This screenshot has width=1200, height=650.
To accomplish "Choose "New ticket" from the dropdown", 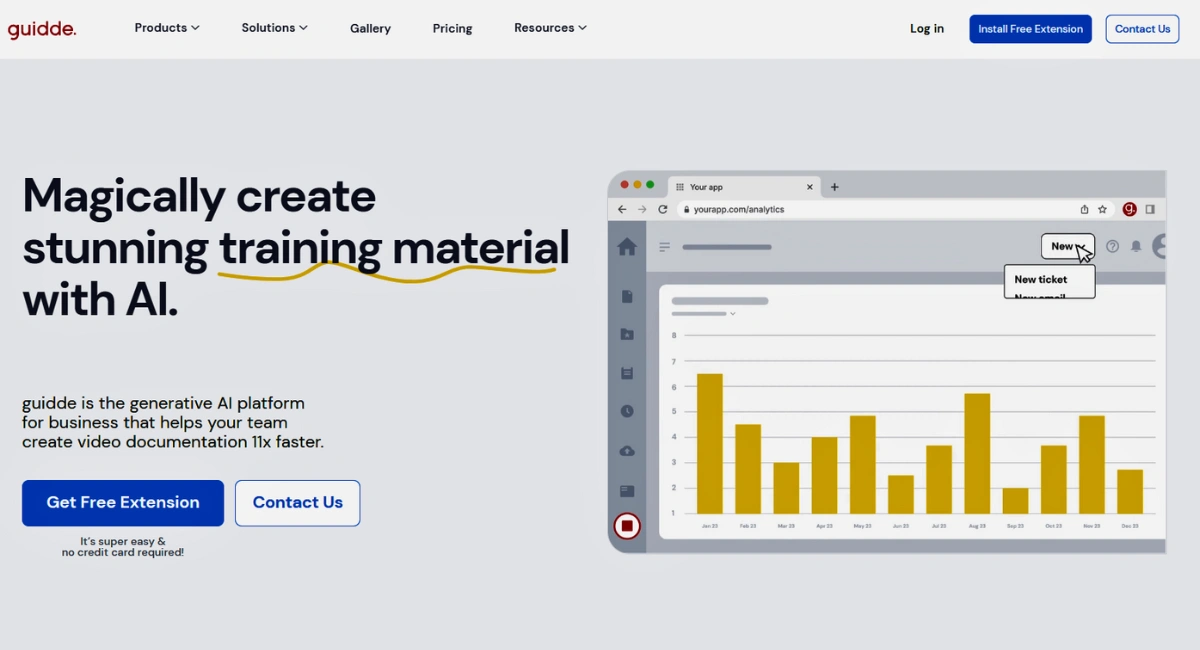I will (x=1041, y=280).
